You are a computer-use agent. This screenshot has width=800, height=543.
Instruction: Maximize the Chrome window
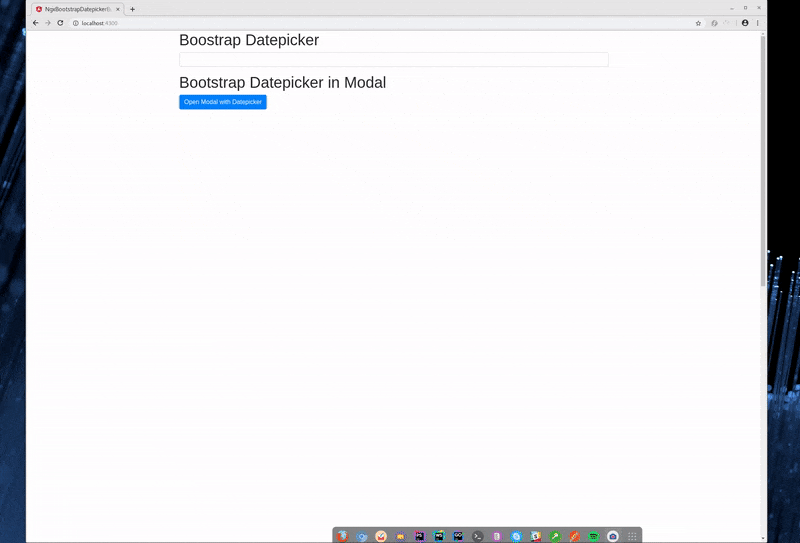click(745, 8)
